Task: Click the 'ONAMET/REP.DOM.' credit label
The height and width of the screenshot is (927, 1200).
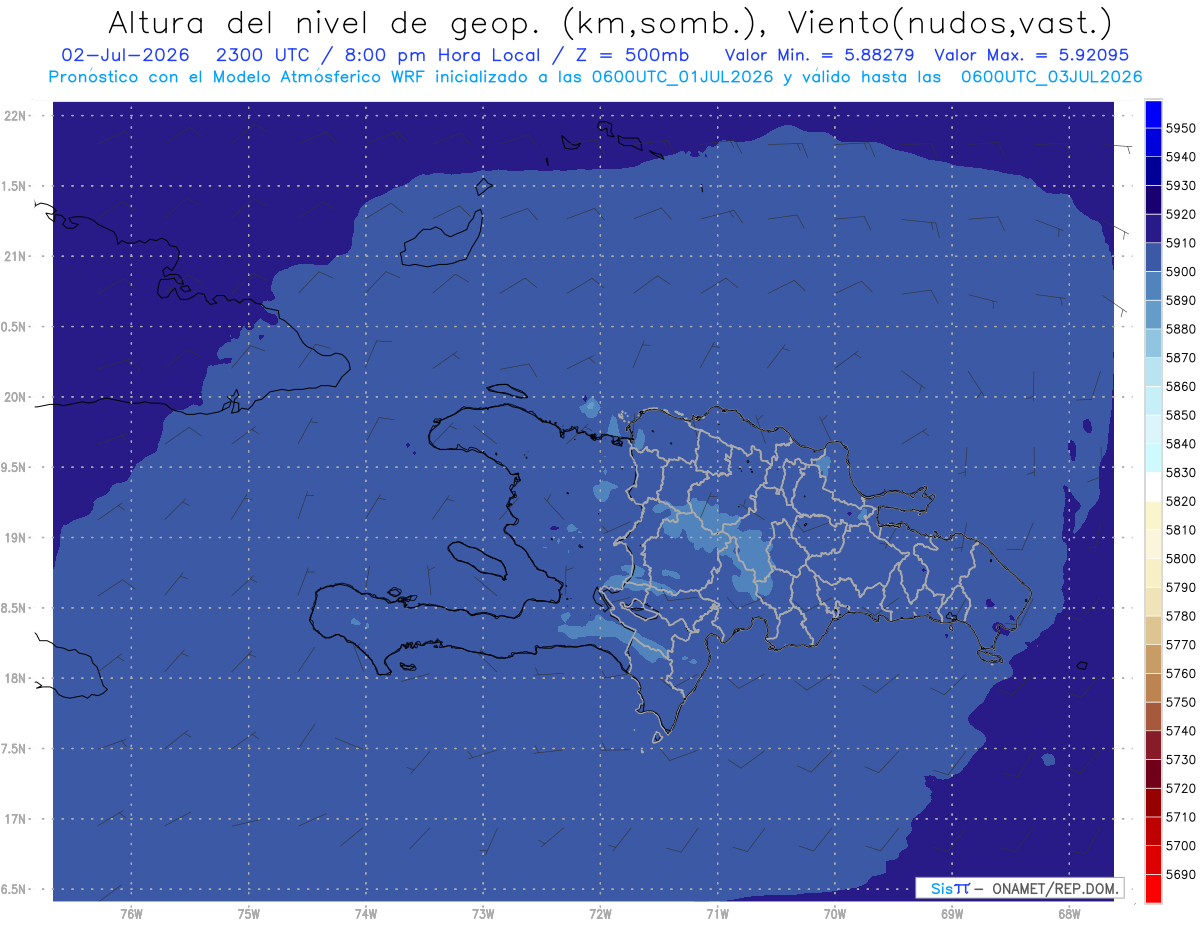Action: click(x=1054, y=887)
